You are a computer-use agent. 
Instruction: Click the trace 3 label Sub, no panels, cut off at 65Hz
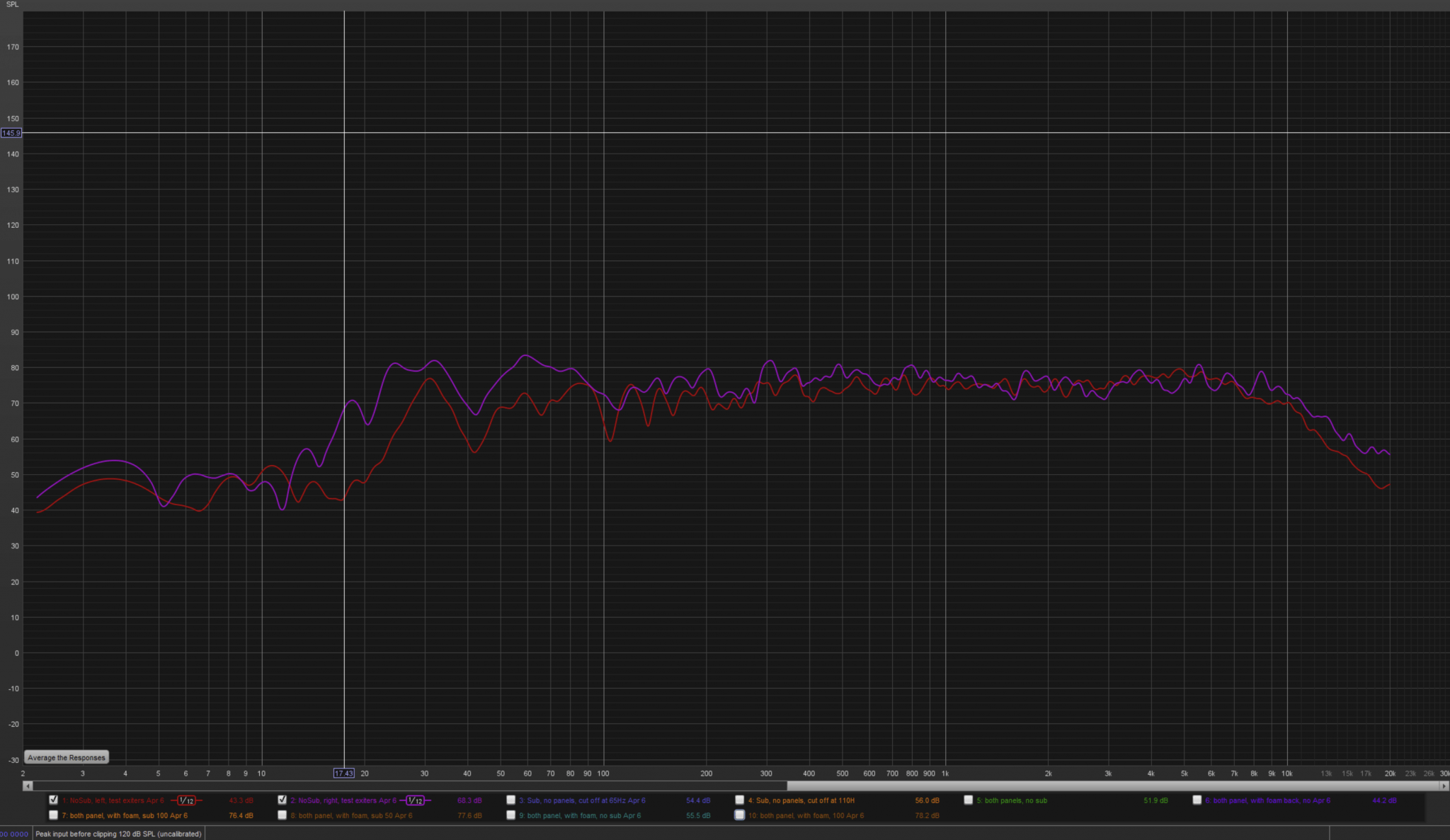click(582, 800)
